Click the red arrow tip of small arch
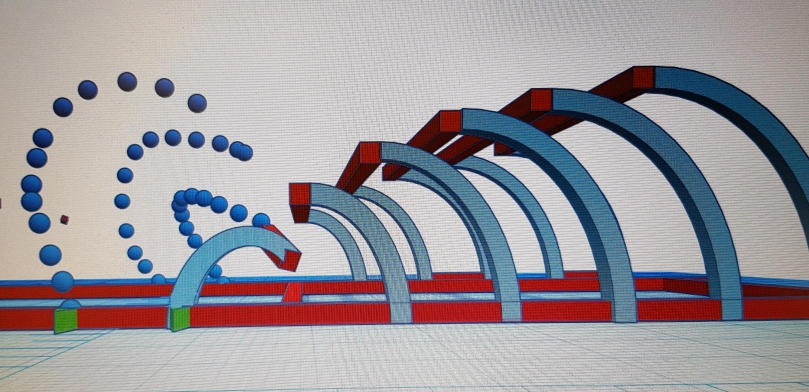This screenshot has width=809, height=392. pyautogui.click(x=284, y=250)
